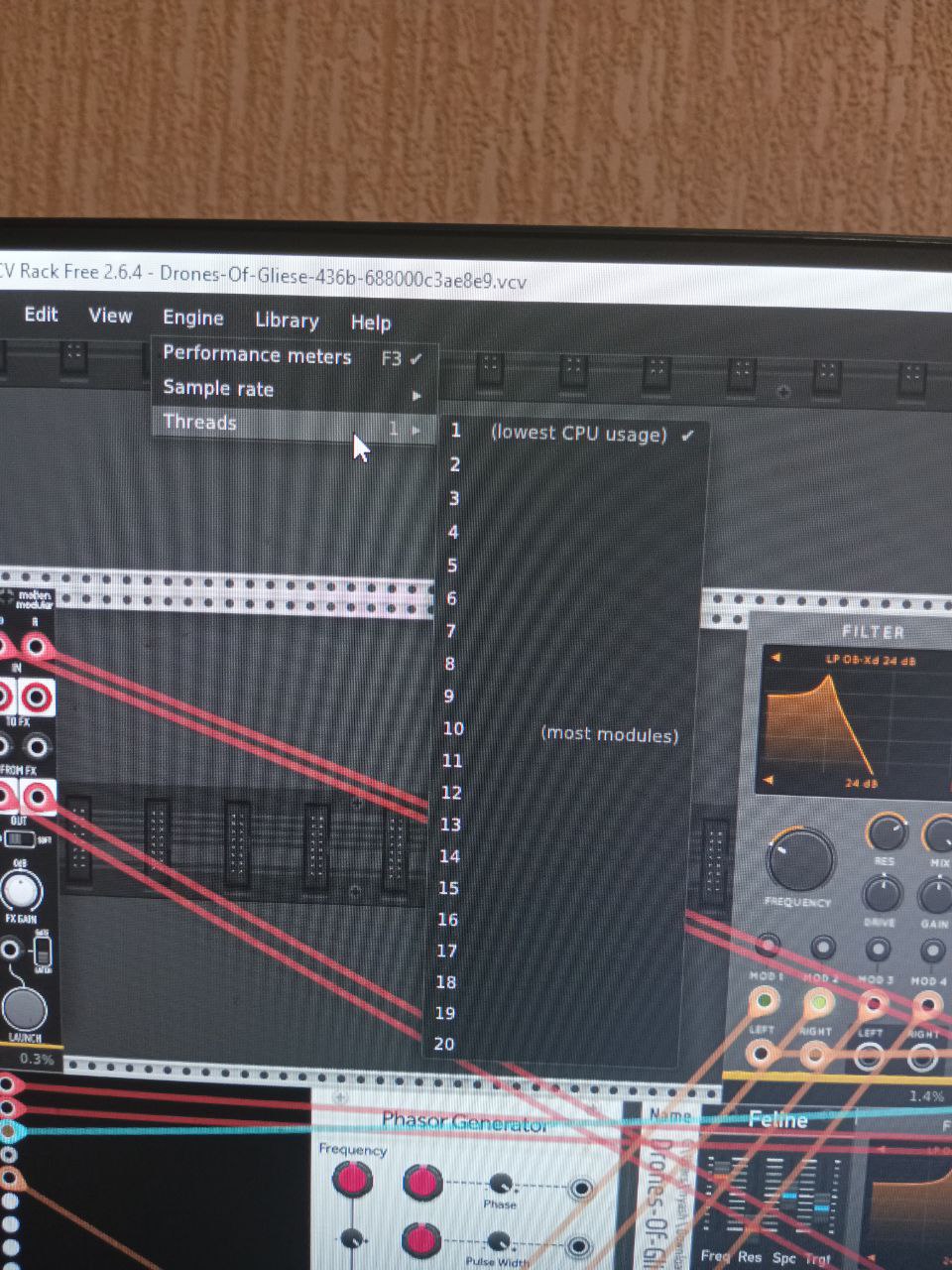Click the lower-left arrow by 24 dB slope
This screenshot has width=952, height=1270.
pos(767,780)
